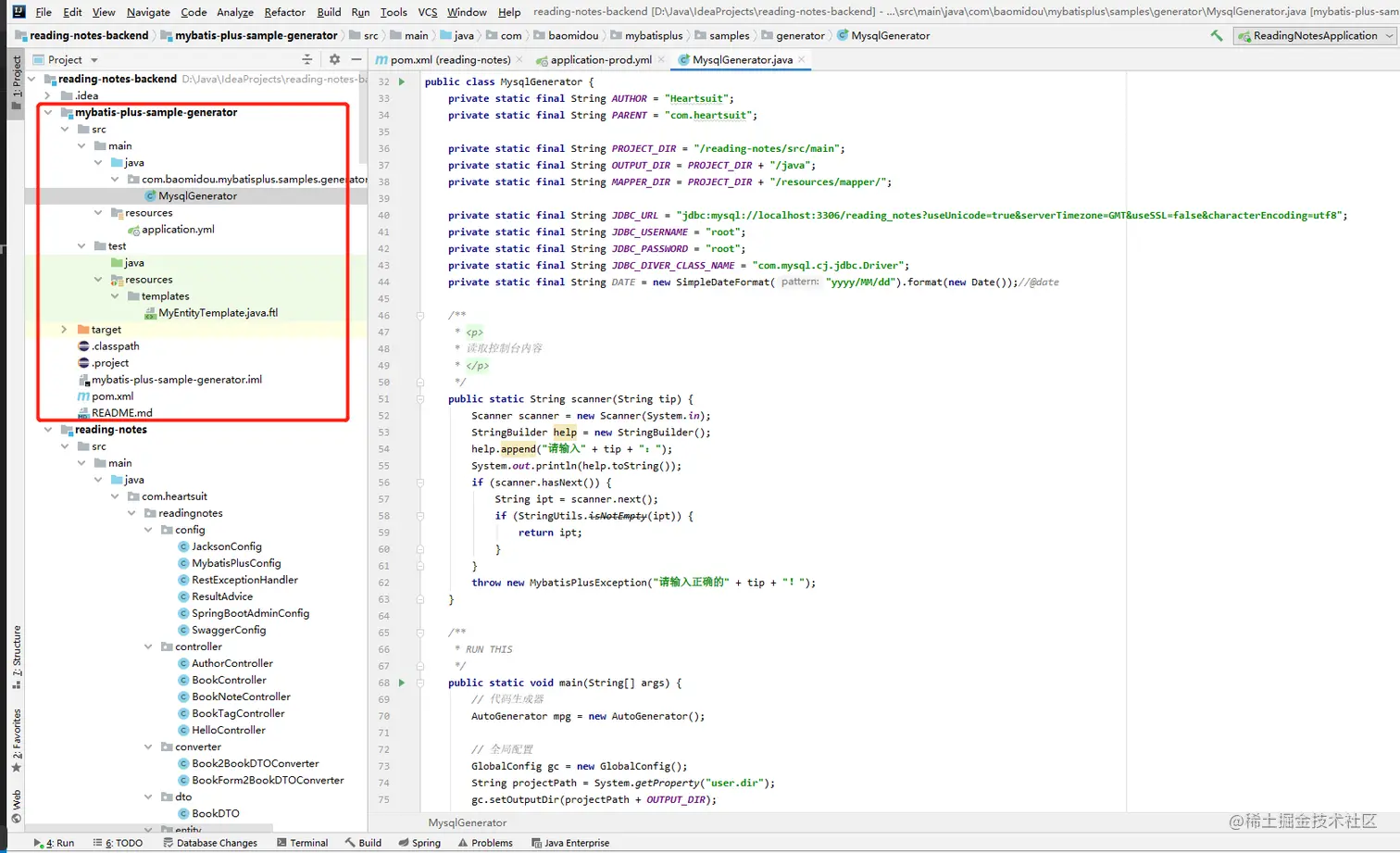Viewport: 1400px width, 853px height.
Task: Collapse the reading-notes project node
Action: (x=47, y=429)
